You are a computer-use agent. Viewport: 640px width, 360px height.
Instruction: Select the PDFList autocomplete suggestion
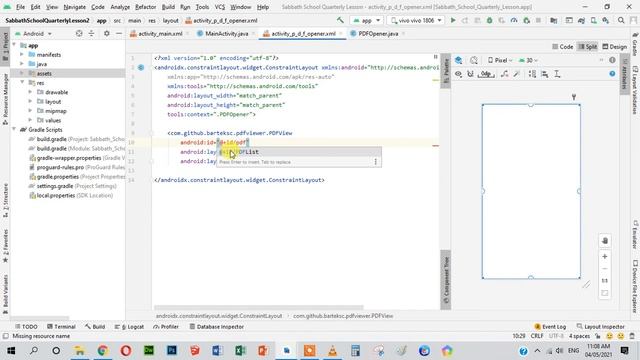pyautogui.click(x=299, y=152)
